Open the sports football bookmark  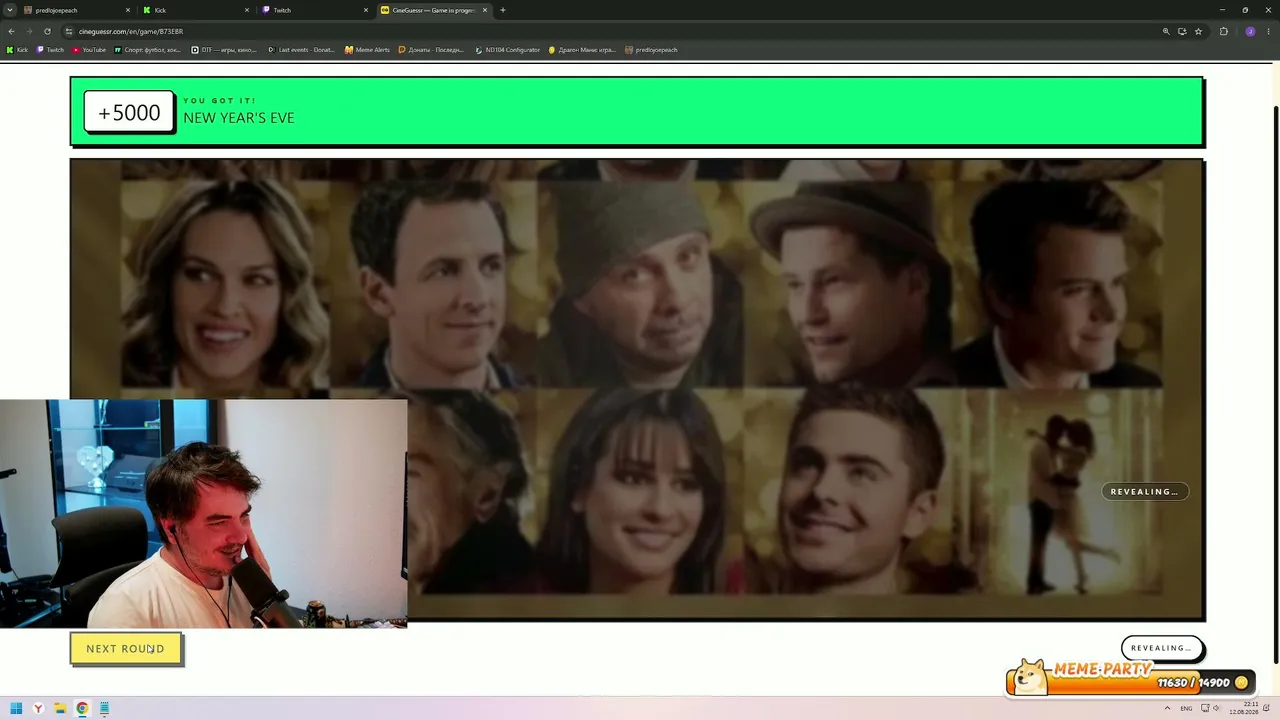(x=148, y=50)
